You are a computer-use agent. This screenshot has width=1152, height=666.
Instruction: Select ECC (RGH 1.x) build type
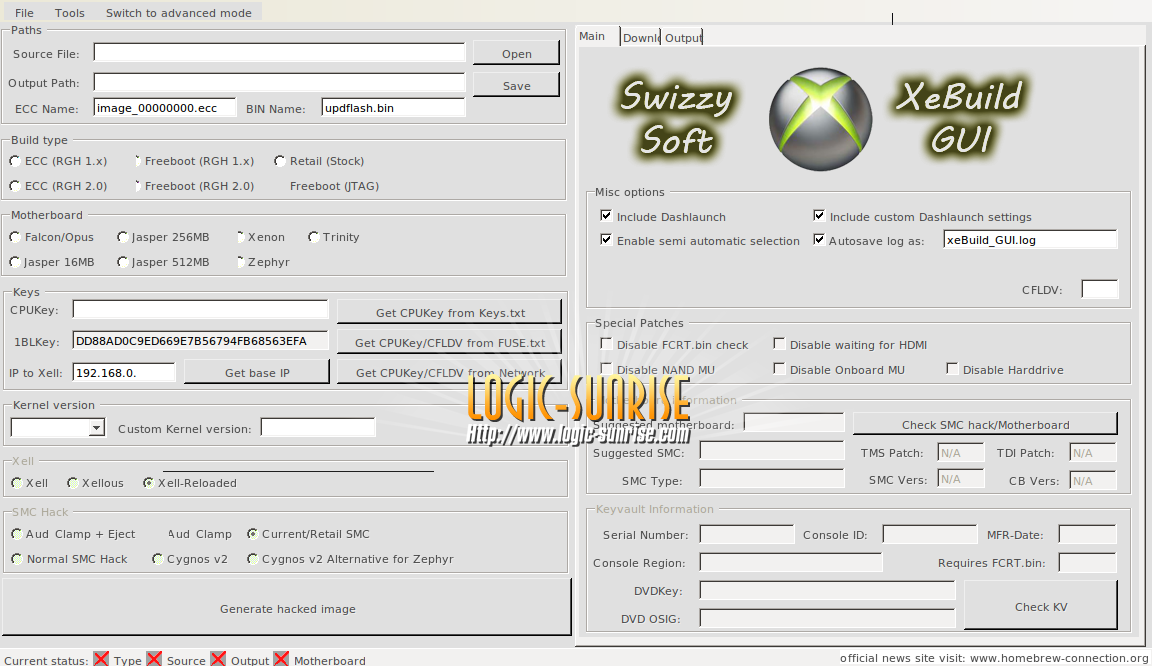pyautogui.click(x=58, y=161)
